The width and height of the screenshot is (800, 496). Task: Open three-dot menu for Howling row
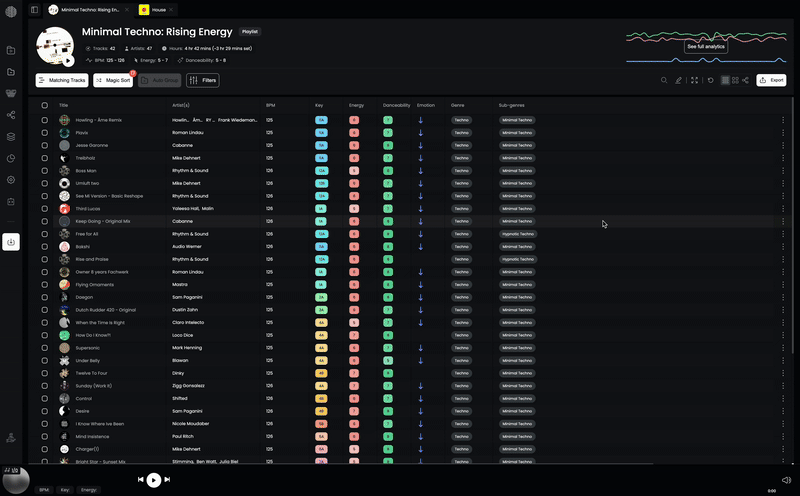coord(783,120)
